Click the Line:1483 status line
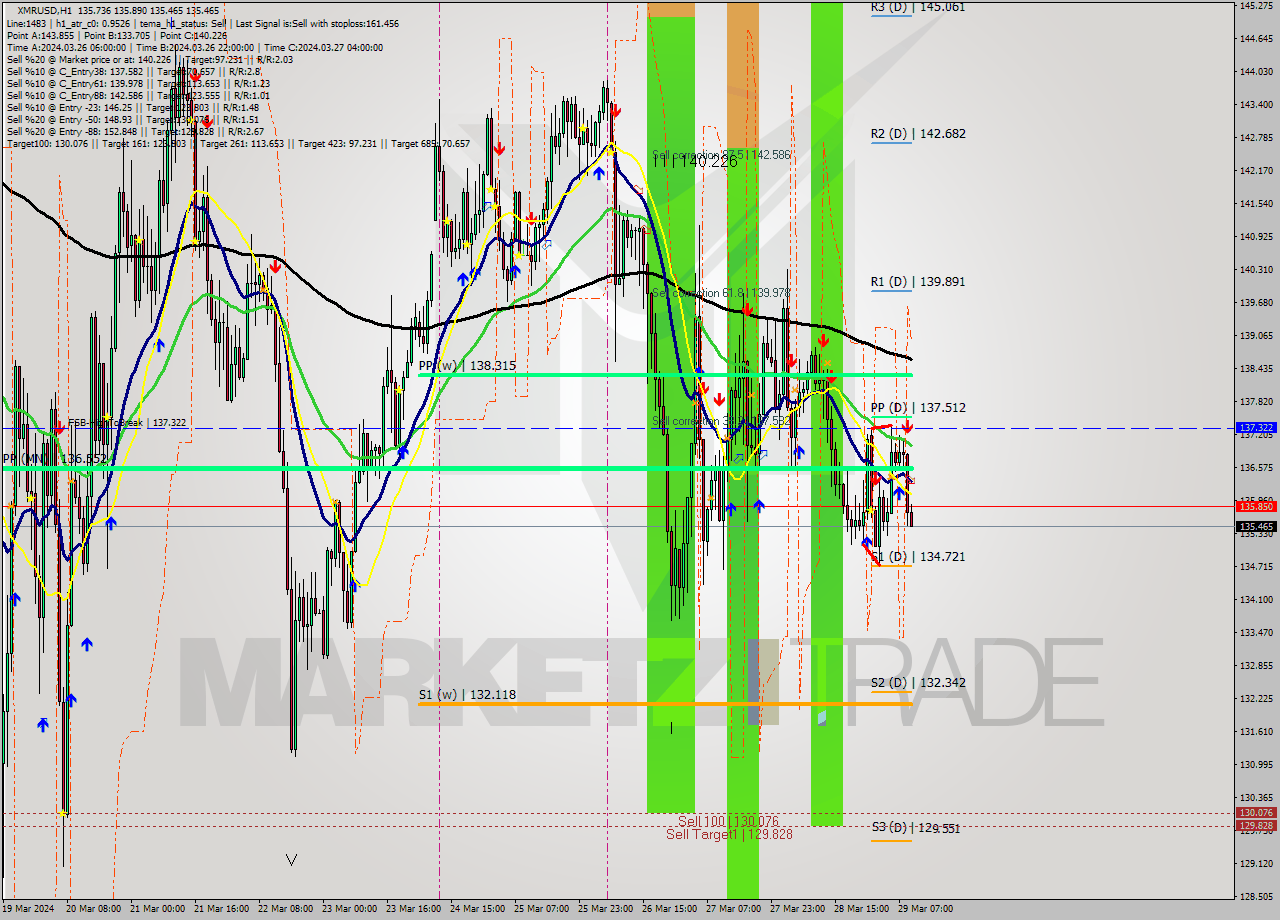The height and width of the screenshot is (920, 1280). click(x=202, y=23)
